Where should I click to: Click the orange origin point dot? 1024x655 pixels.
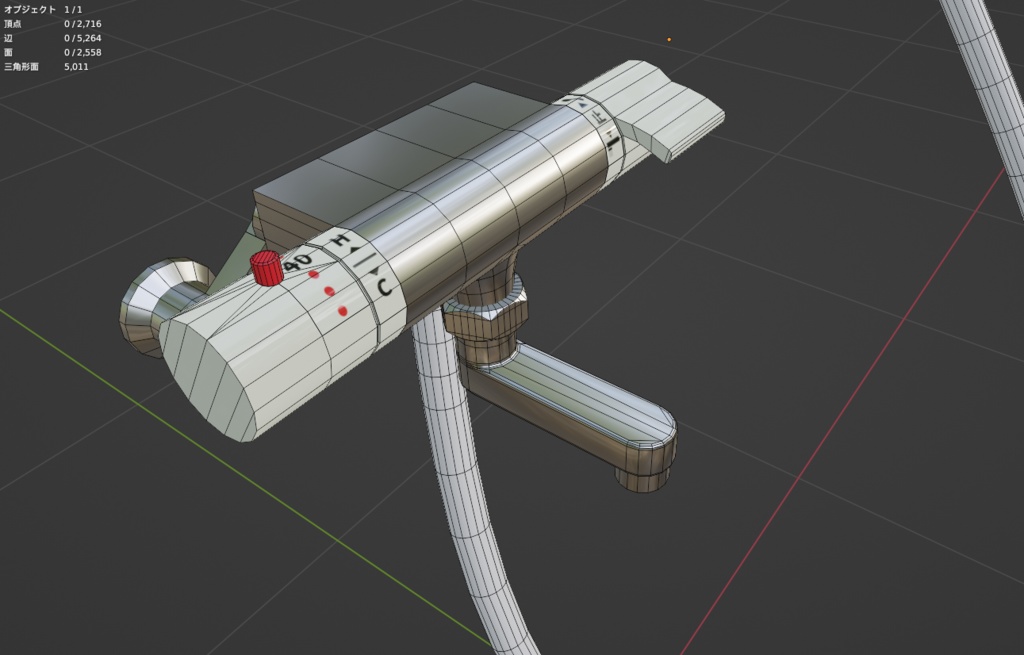pos(669,39)
